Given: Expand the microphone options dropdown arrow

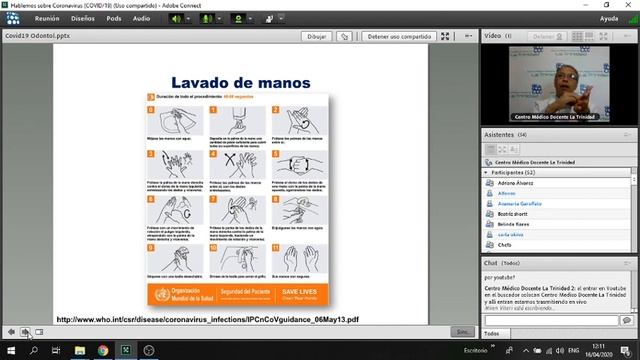Looking at the screenshot, I should click(x=219, y=19).
